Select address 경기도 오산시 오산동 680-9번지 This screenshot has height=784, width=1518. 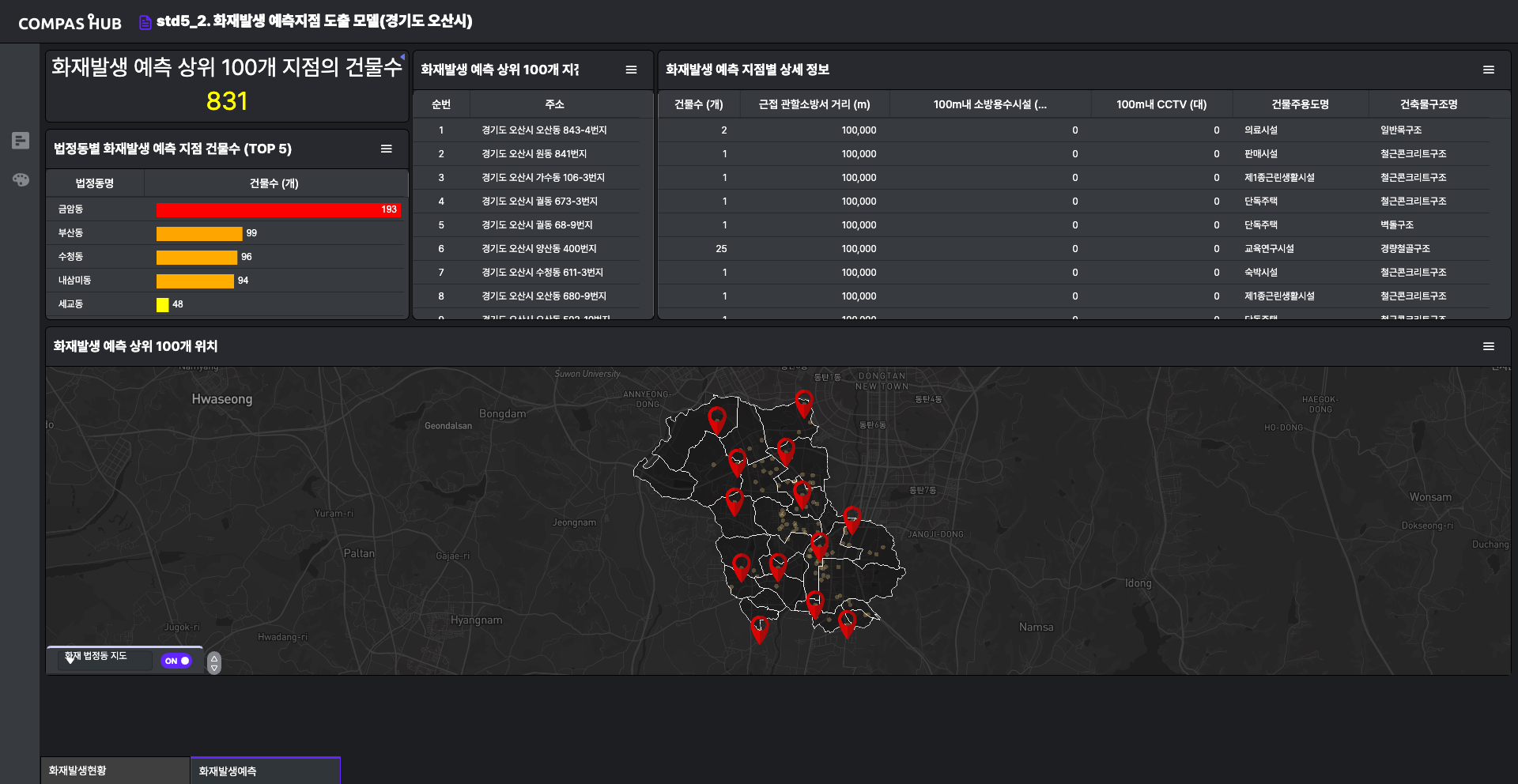click(x=544, y=296)
